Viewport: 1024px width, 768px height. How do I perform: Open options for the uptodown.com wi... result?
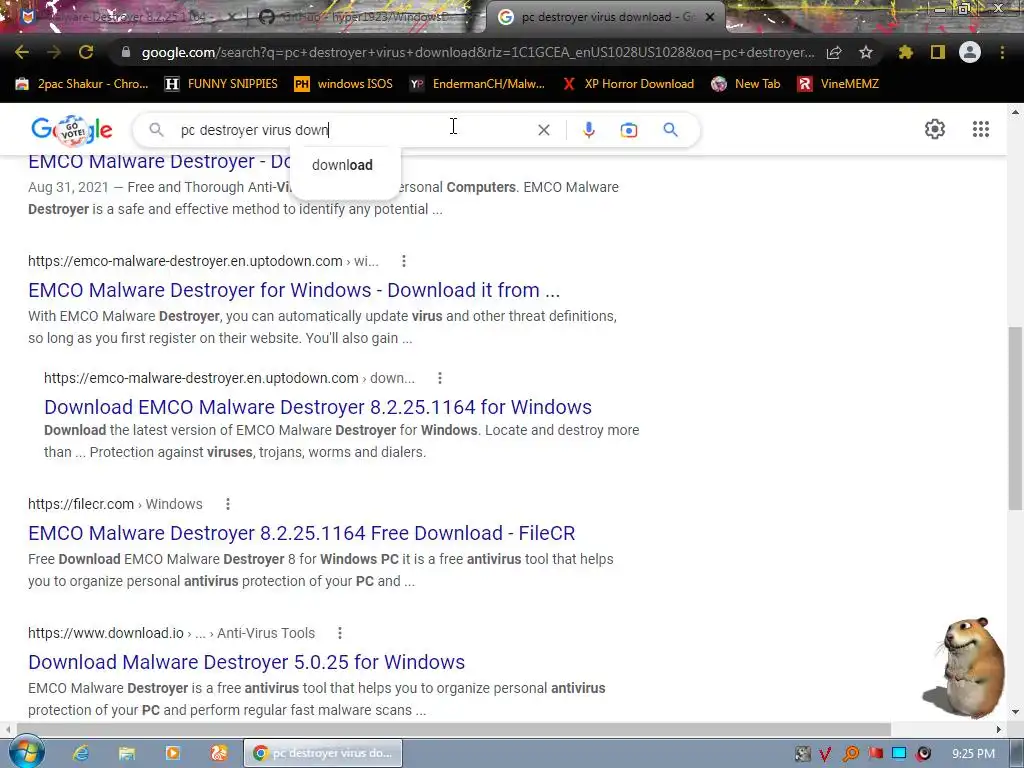coord(404,261)
